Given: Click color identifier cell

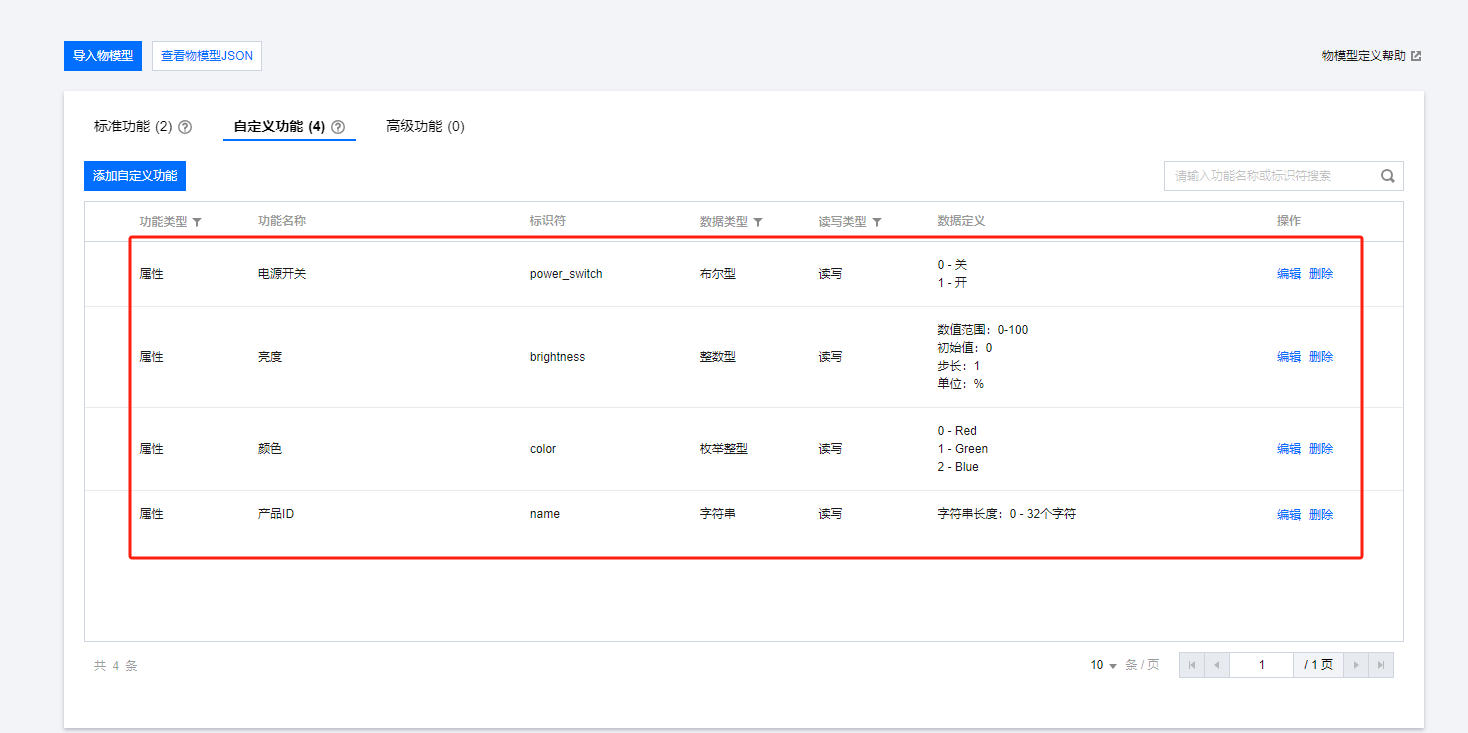Looking at the screenshot, I should click(x=543, y=449).
